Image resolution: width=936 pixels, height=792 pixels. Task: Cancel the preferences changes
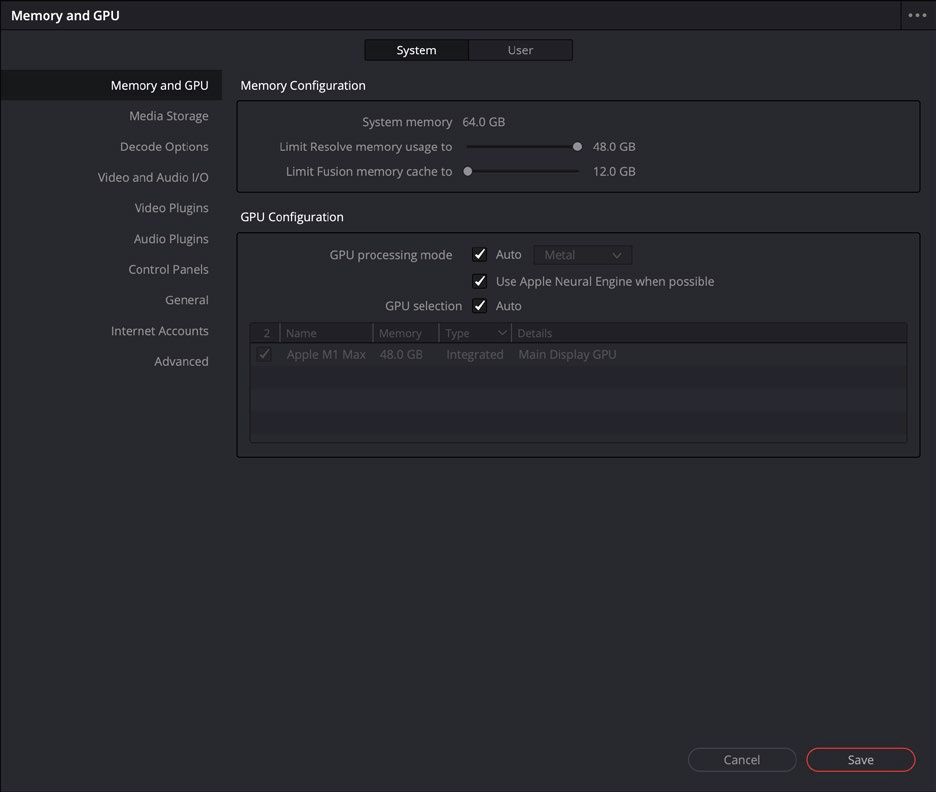[742, 759]
